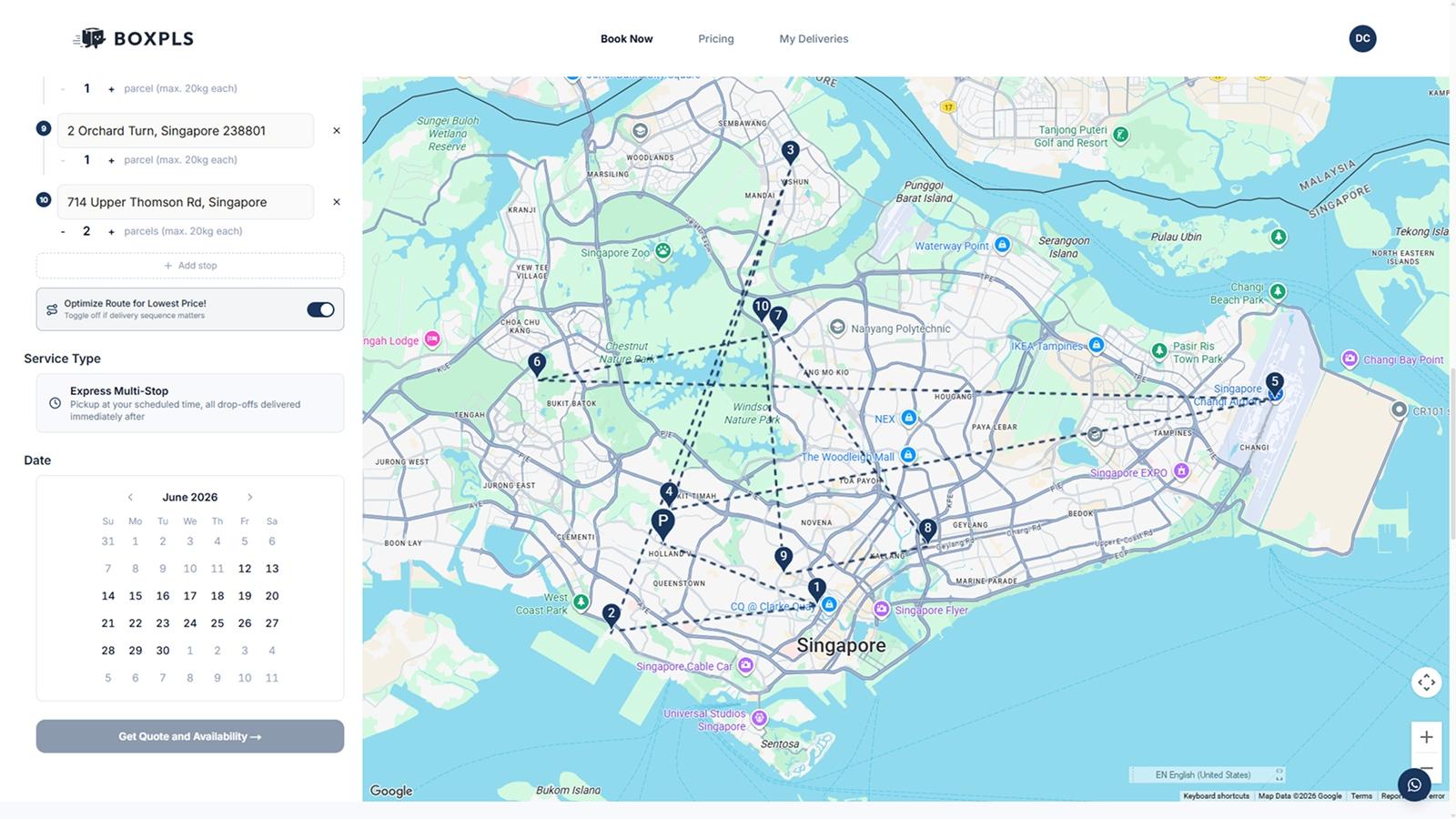1456x819 pixels.
Task: Click Singapore Cable Car map icon
Action: [x=745, y=665]
